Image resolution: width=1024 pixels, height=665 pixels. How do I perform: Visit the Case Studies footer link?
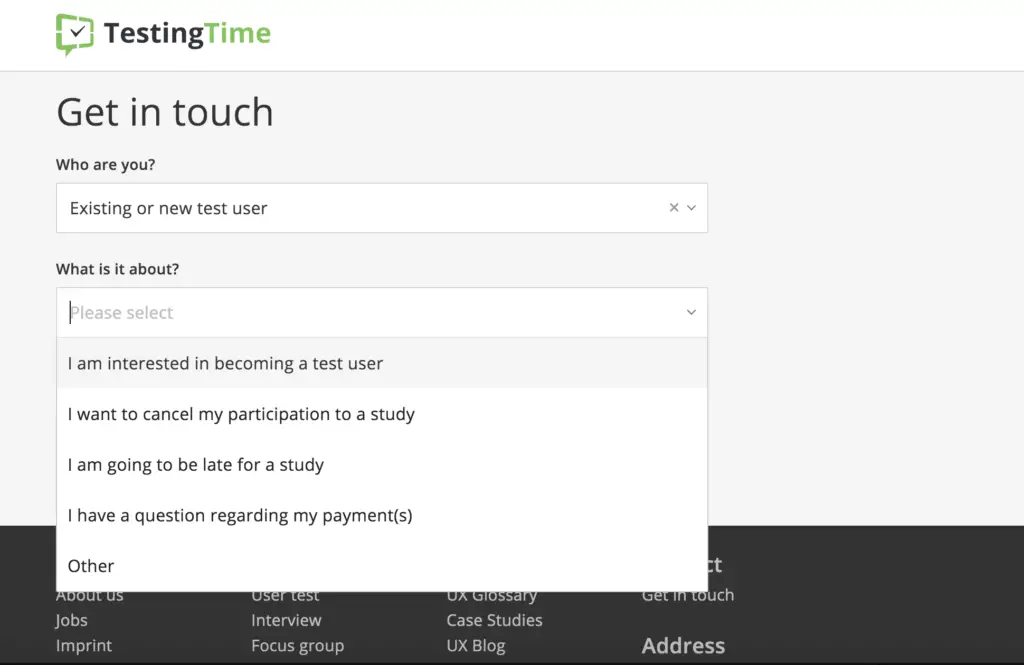click(494, 620)
